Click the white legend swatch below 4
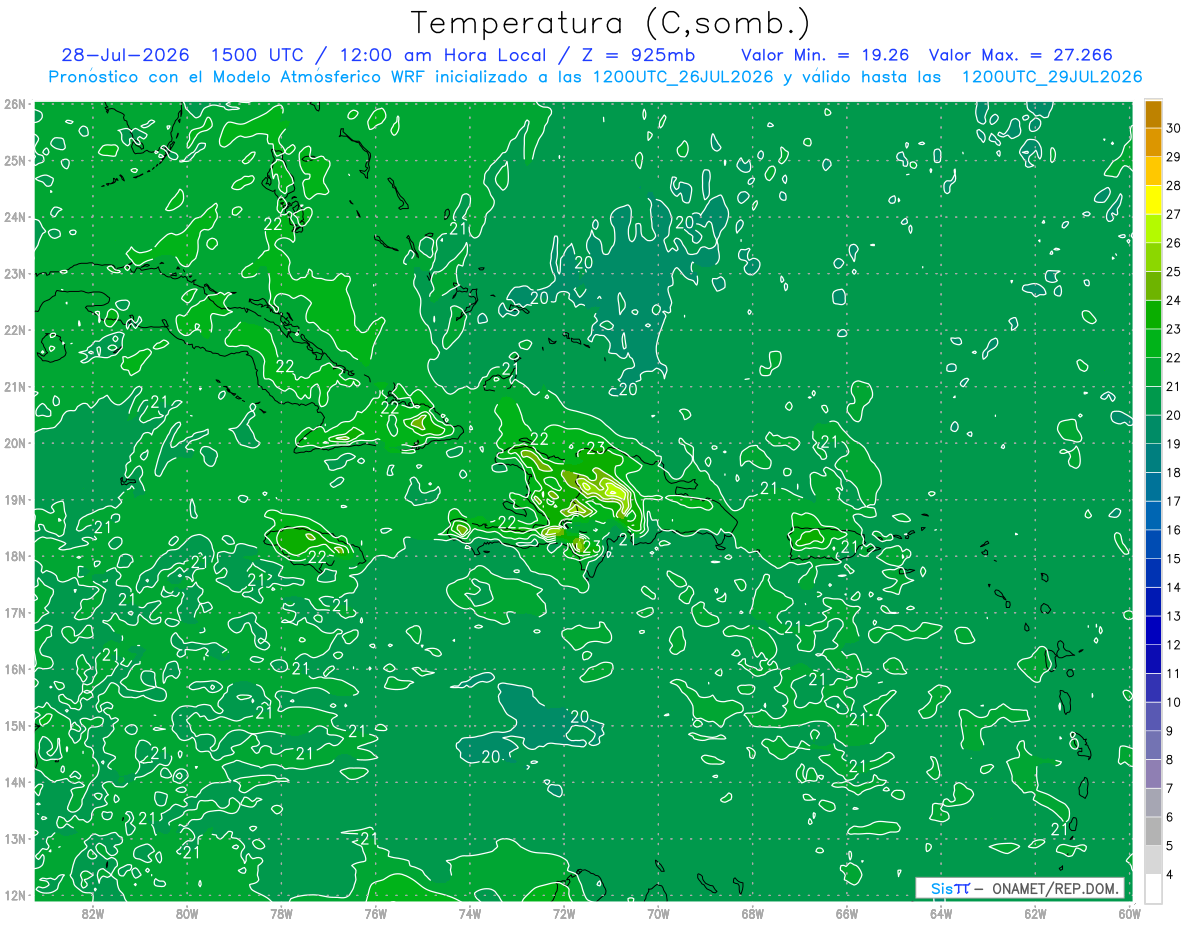This screenshot has height=927, width=1200. pos(1153,888)
